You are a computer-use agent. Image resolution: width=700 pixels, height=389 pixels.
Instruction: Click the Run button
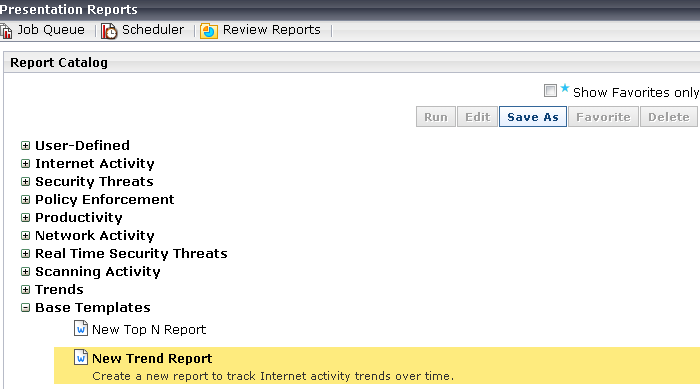click(x=436, y=117)
